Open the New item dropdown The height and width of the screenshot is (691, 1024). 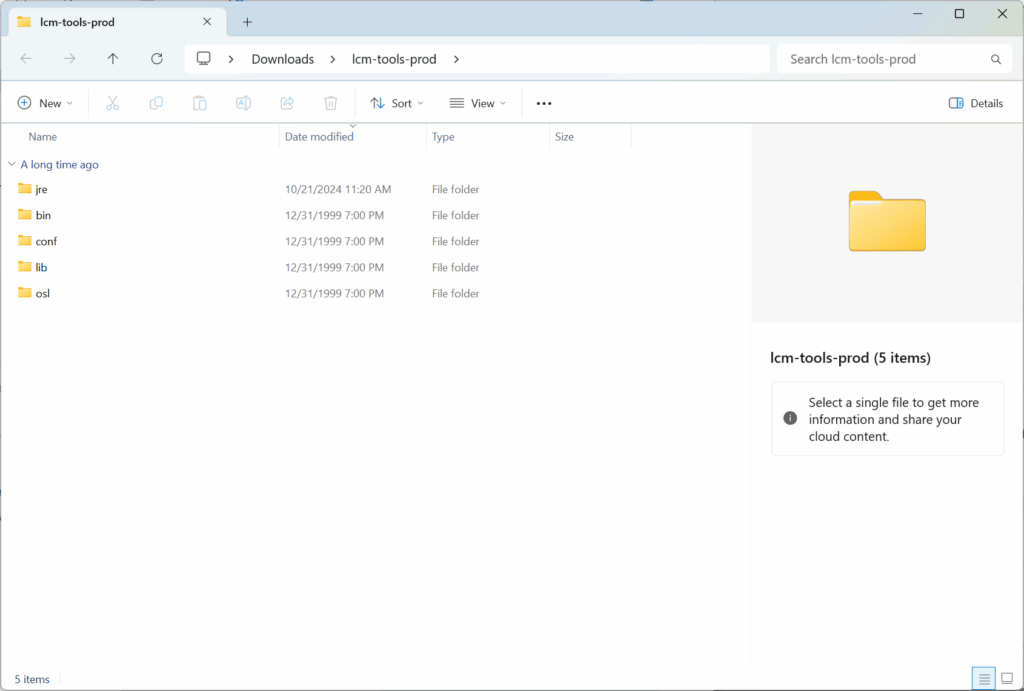tap(46, 103)
